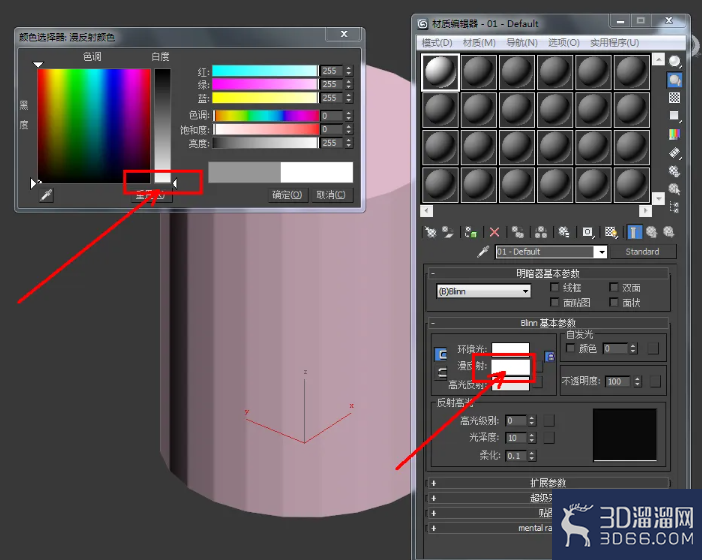
Task: Click Standard material type button
Action: click(x=642, y=252)
